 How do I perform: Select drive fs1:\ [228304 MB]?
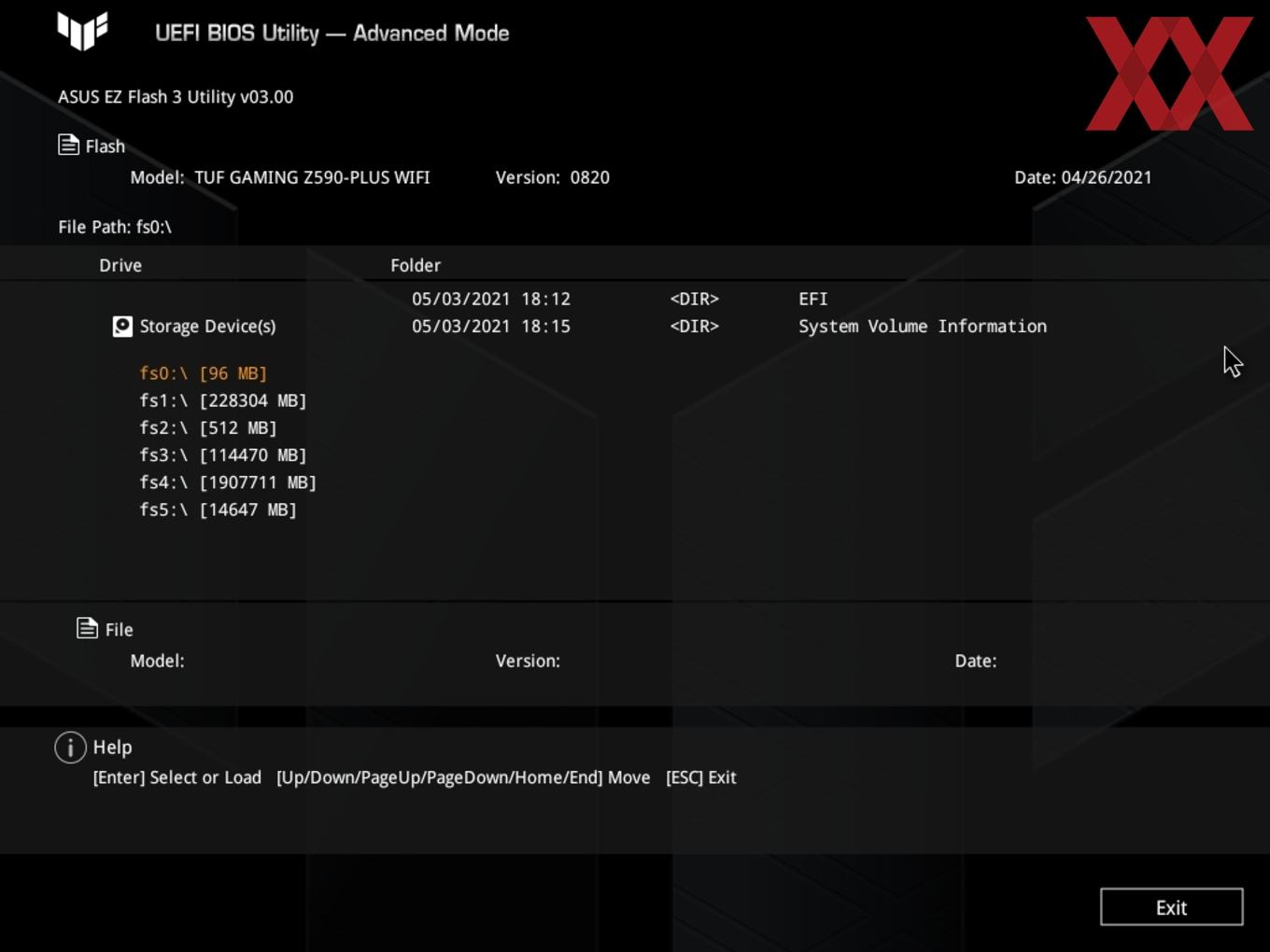point(223,400)
